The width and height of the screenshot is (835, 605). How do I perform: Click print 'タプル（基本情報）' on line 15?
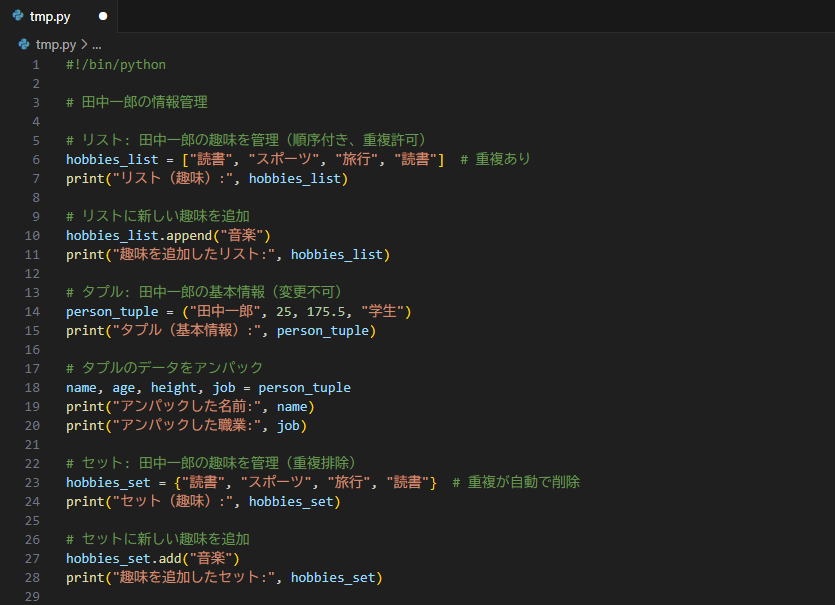[x=221, y=331]
